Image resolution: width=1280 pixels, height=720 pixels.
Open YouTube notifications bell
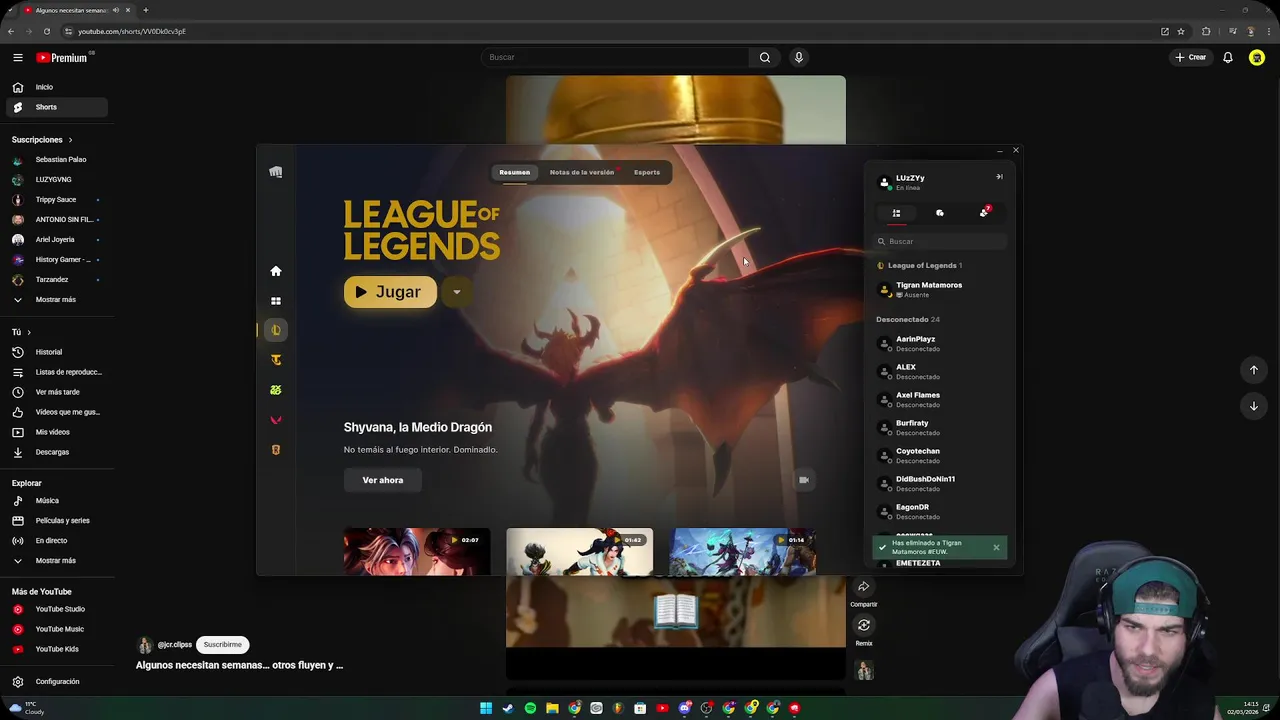point(1228,57)
